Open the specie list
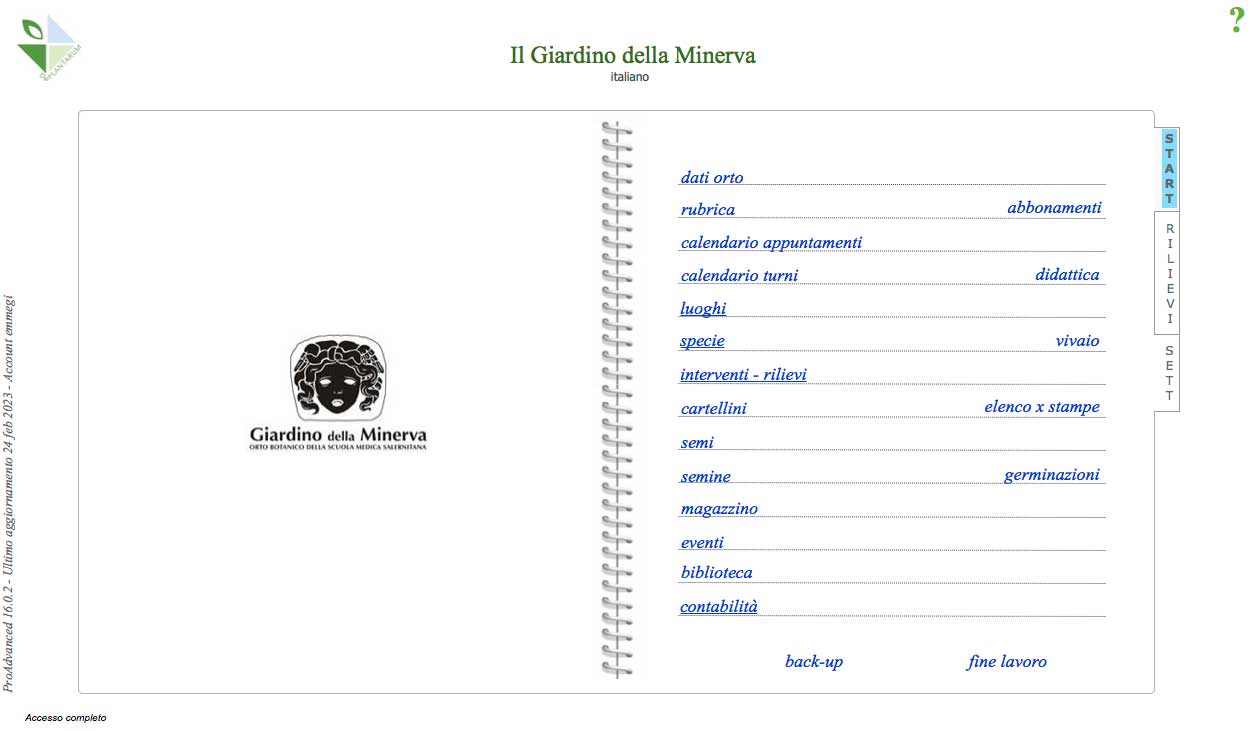1255x731 pixels. point(702,341)
